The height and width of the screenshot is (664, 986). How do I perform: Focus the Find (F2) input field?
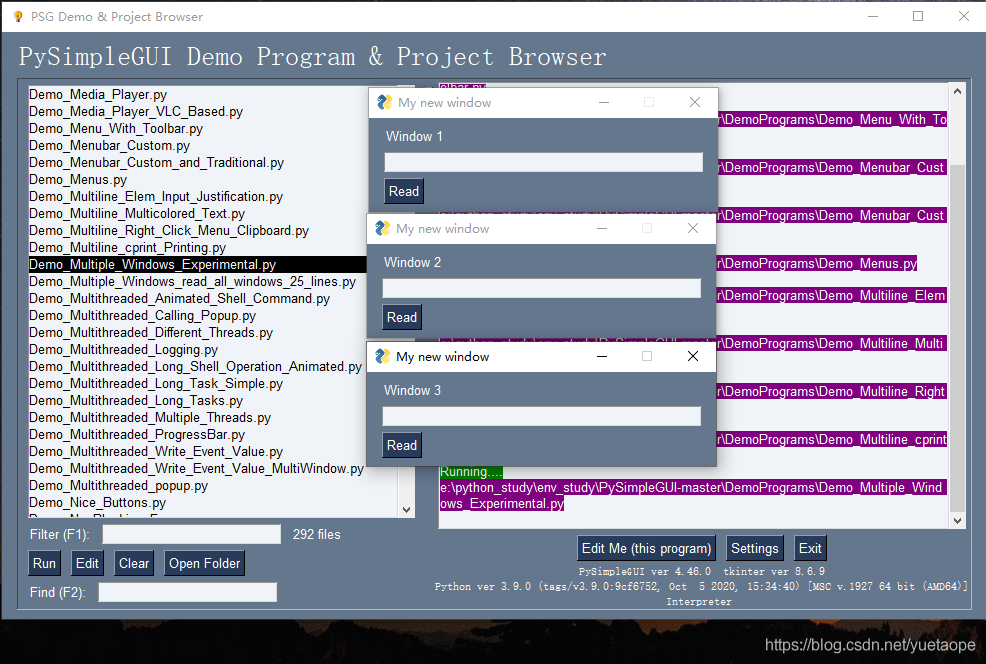pyautogui.click(x=187, y=592)
